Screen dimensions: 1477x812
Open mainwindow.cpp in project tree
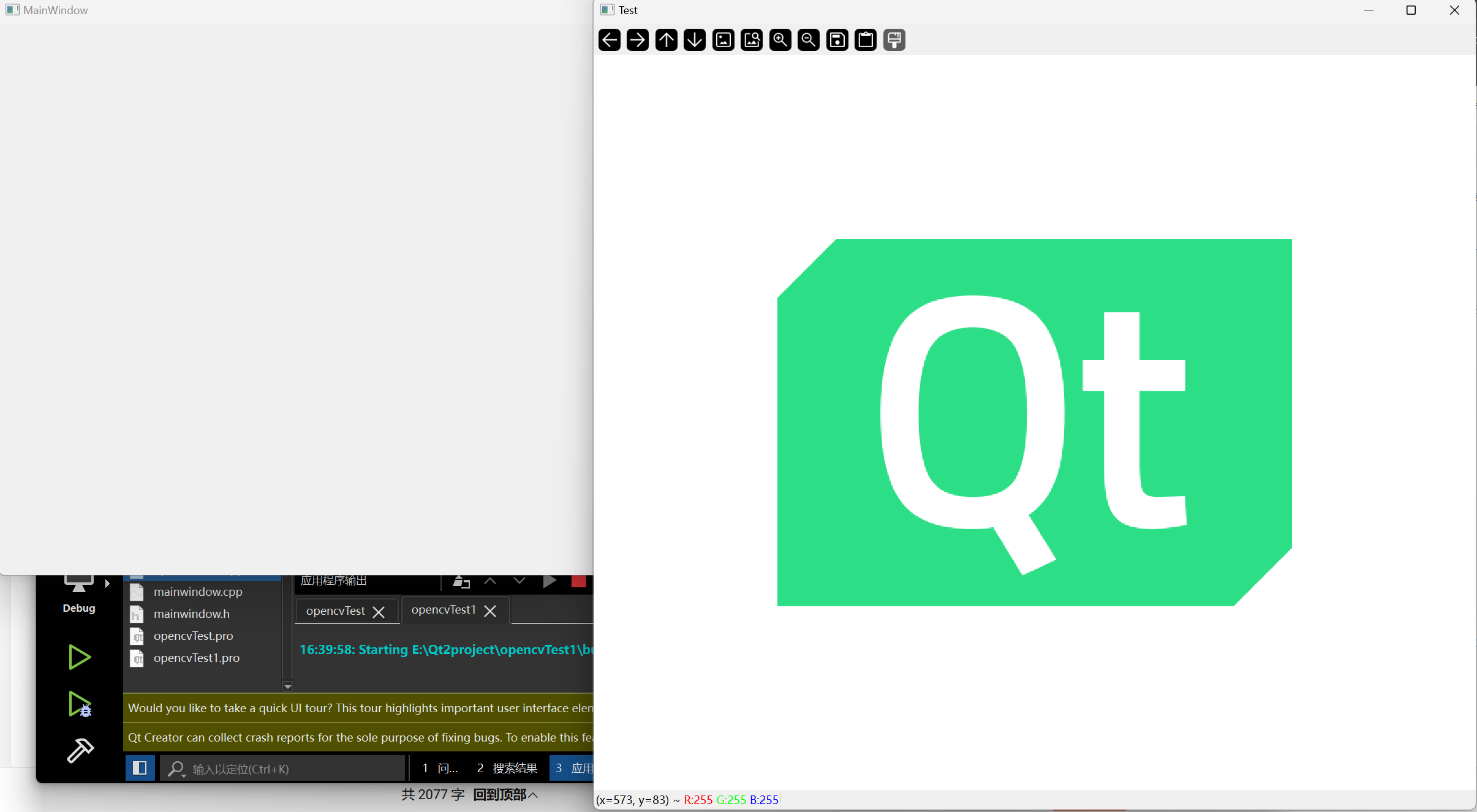coord(197,592)
